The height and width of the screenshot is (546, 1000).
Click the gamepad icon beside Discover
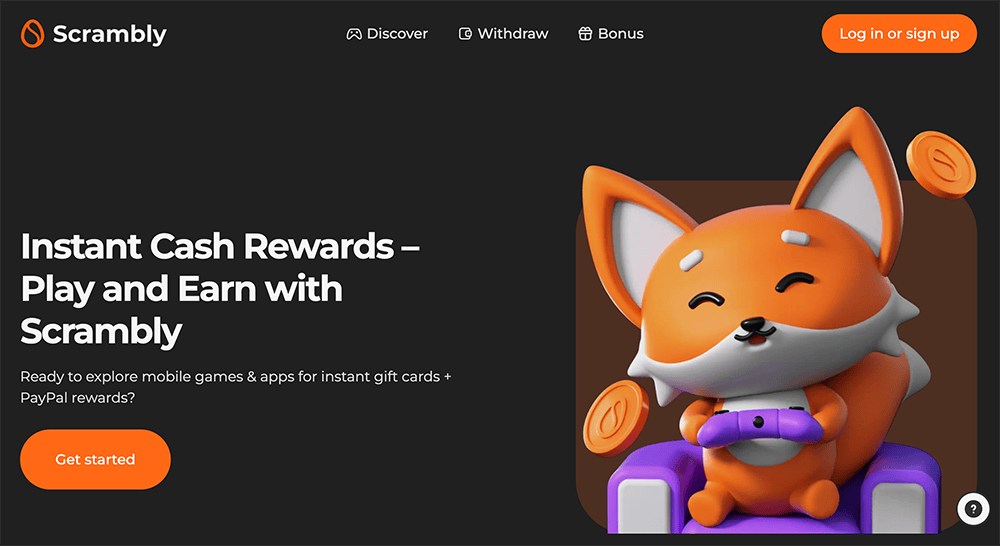(353, 34)
